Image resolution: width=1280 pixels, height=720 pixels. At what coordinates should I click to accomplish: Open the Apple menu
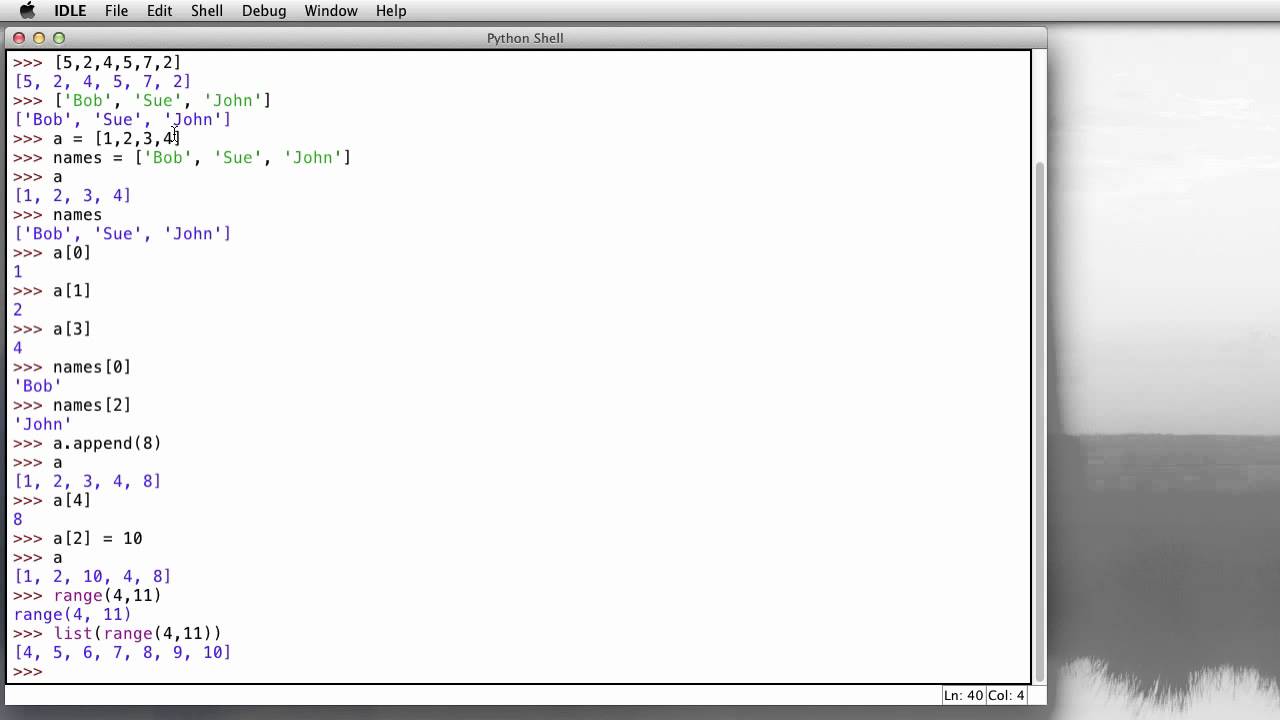(x=27, y=11)
